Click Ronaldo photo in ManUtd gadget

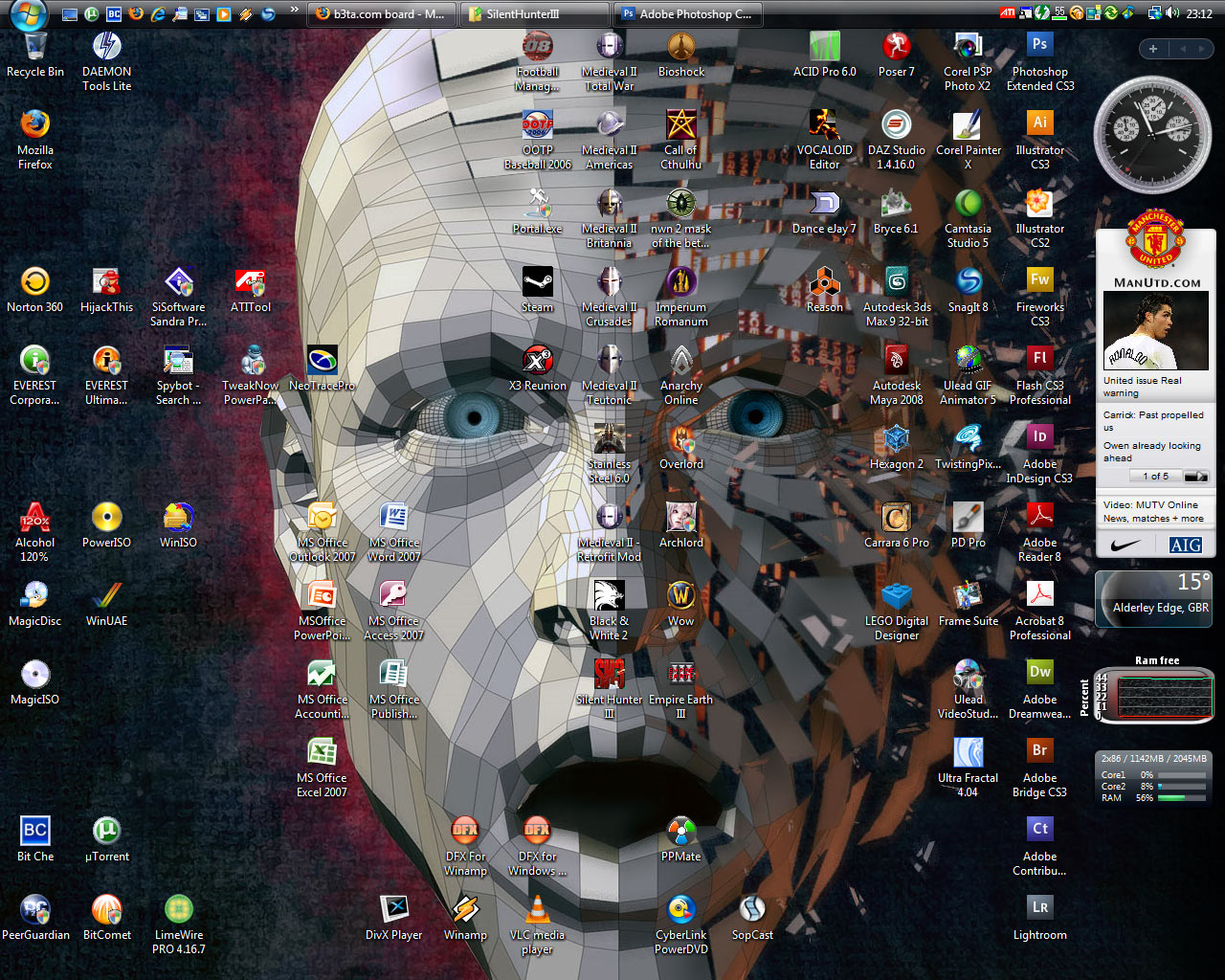(1156, 331)
